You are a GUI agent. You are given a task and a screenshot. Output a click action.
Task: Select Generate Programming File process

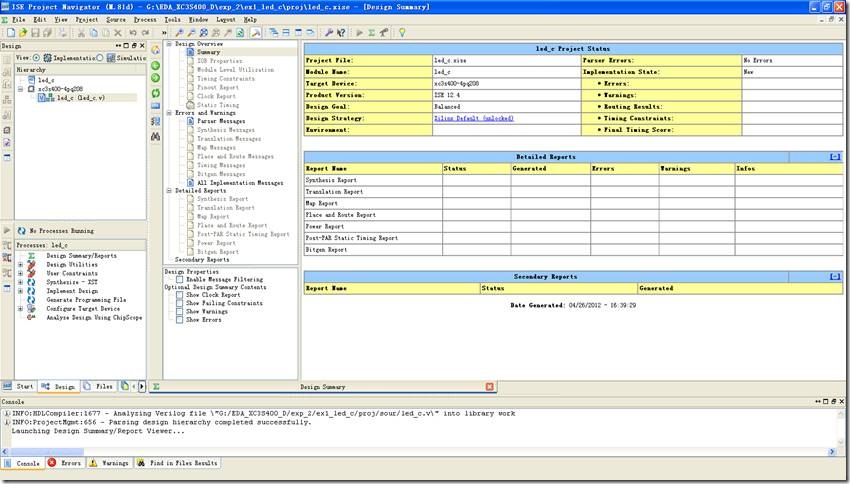pos(86,300)
